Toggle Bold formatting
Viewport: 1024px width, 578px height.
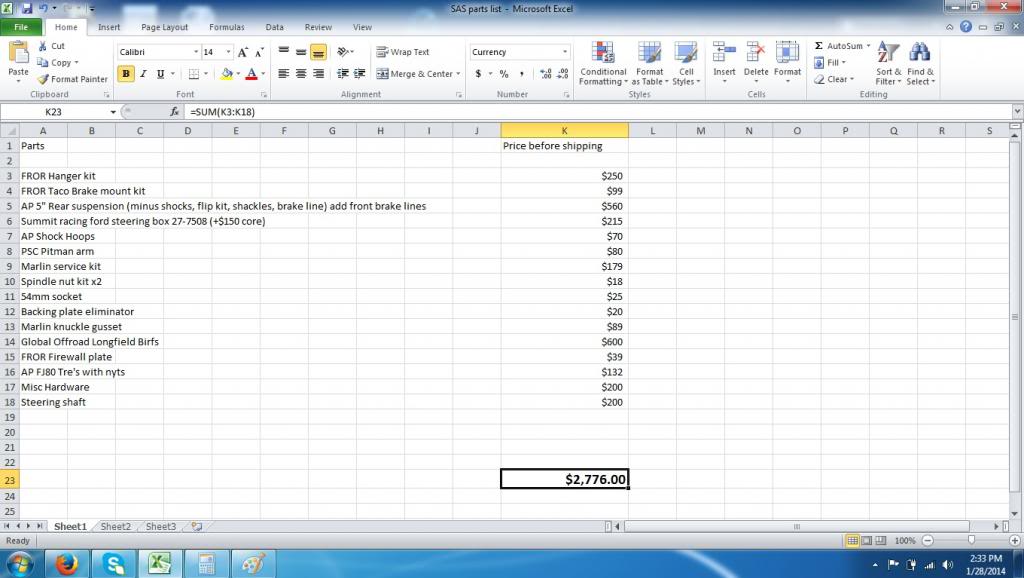(125, 74)
